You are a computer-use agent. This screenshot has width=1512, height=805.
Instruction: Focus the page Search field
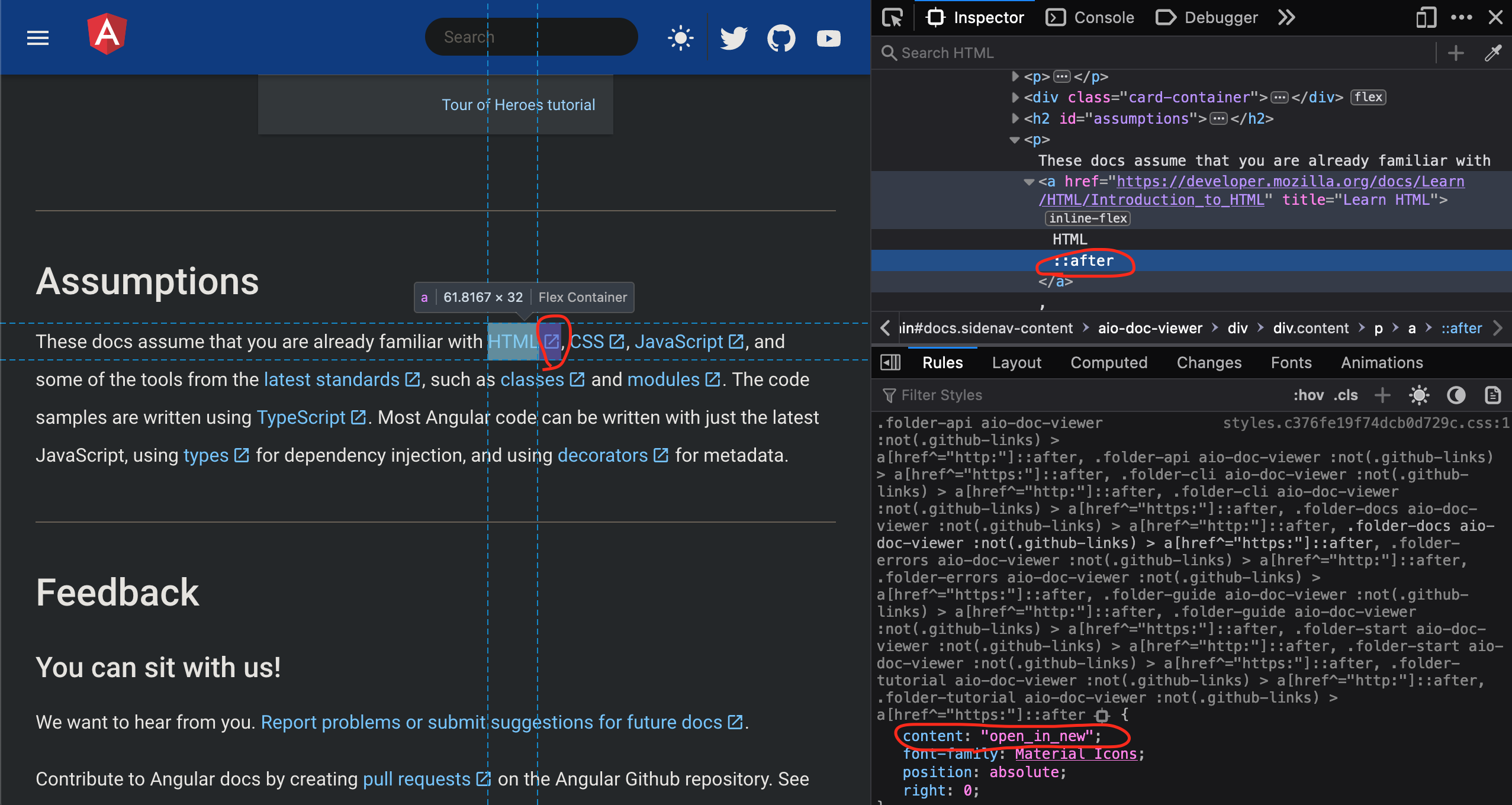pos(531,37)
